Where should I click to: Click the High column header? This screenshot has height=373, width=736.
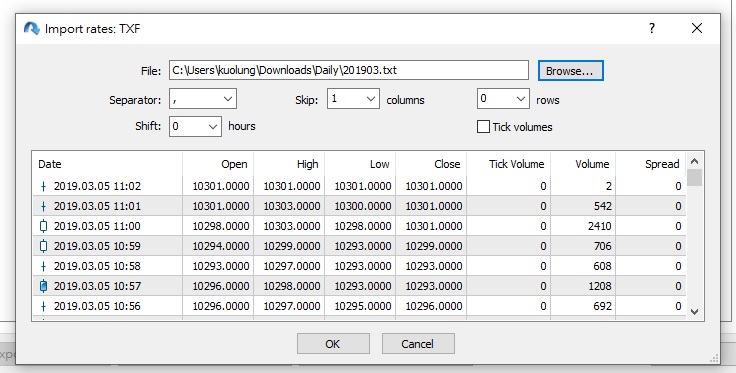(x=289, y=164)
